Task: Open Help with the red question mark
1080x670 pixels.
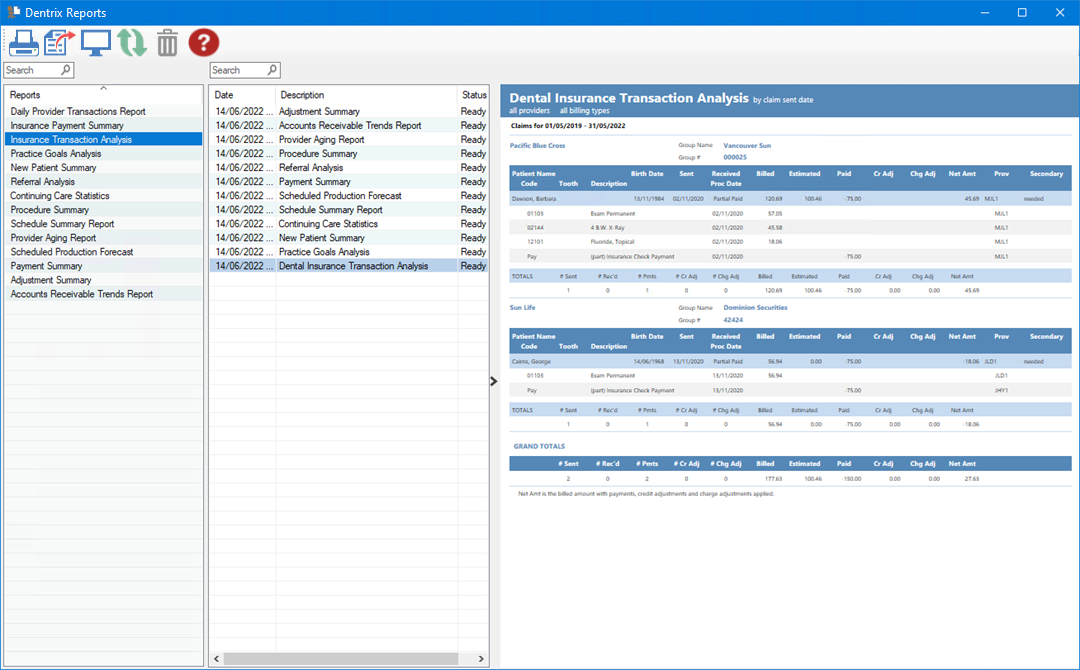Action: pos(203,43)
